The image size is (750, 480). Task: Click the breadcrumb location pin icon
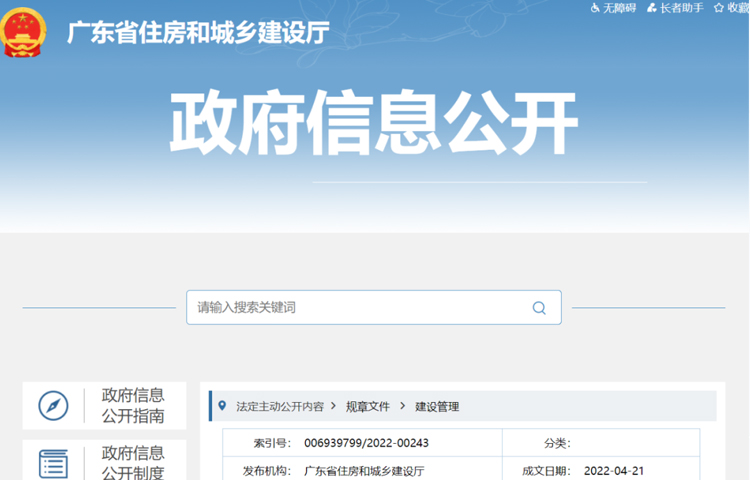click(222, 406)
